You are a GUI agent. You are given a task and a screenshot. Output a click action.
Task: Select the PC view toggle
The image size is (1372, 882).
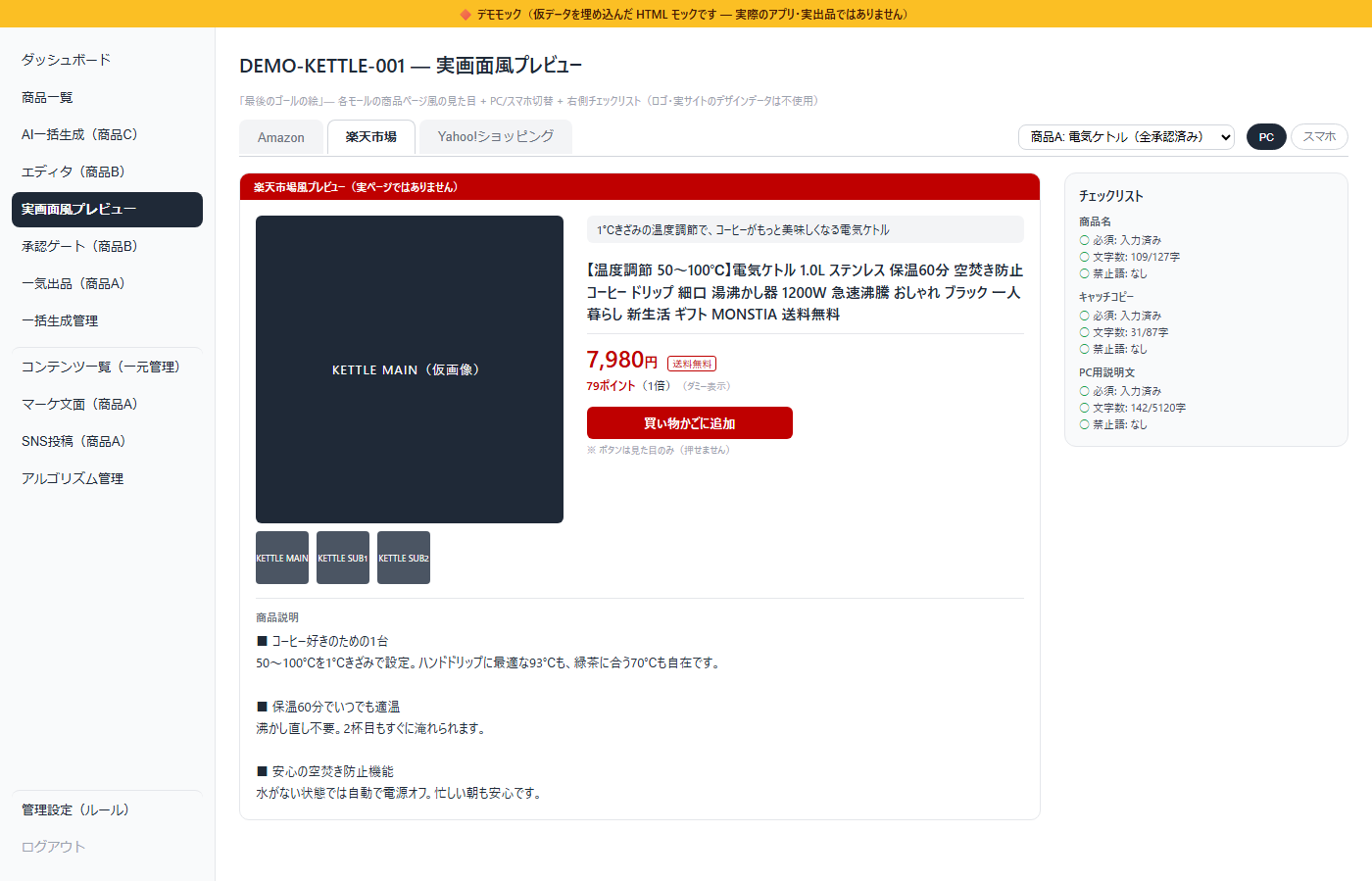pyautogui.click(x=1266, y=137)
